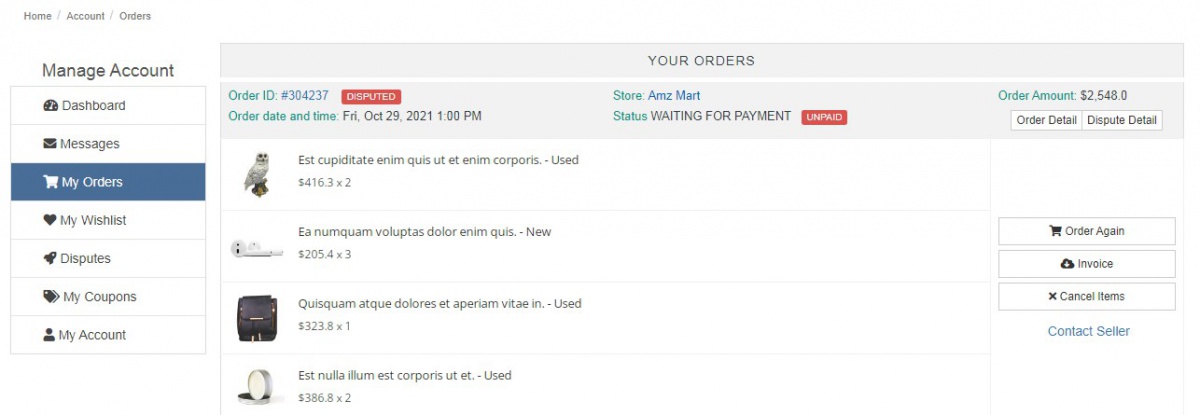Open the Order Detail button
The width and height of the screenshot is (1200, 415).
coord(1046,120)
